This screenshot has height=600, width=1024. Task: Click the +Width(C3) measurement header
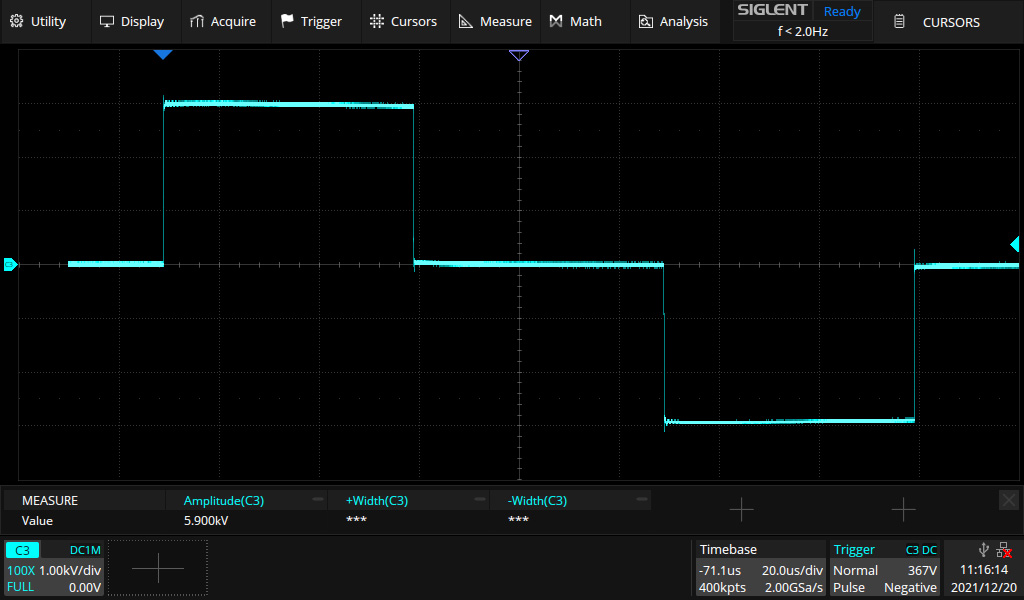point(377,501)
